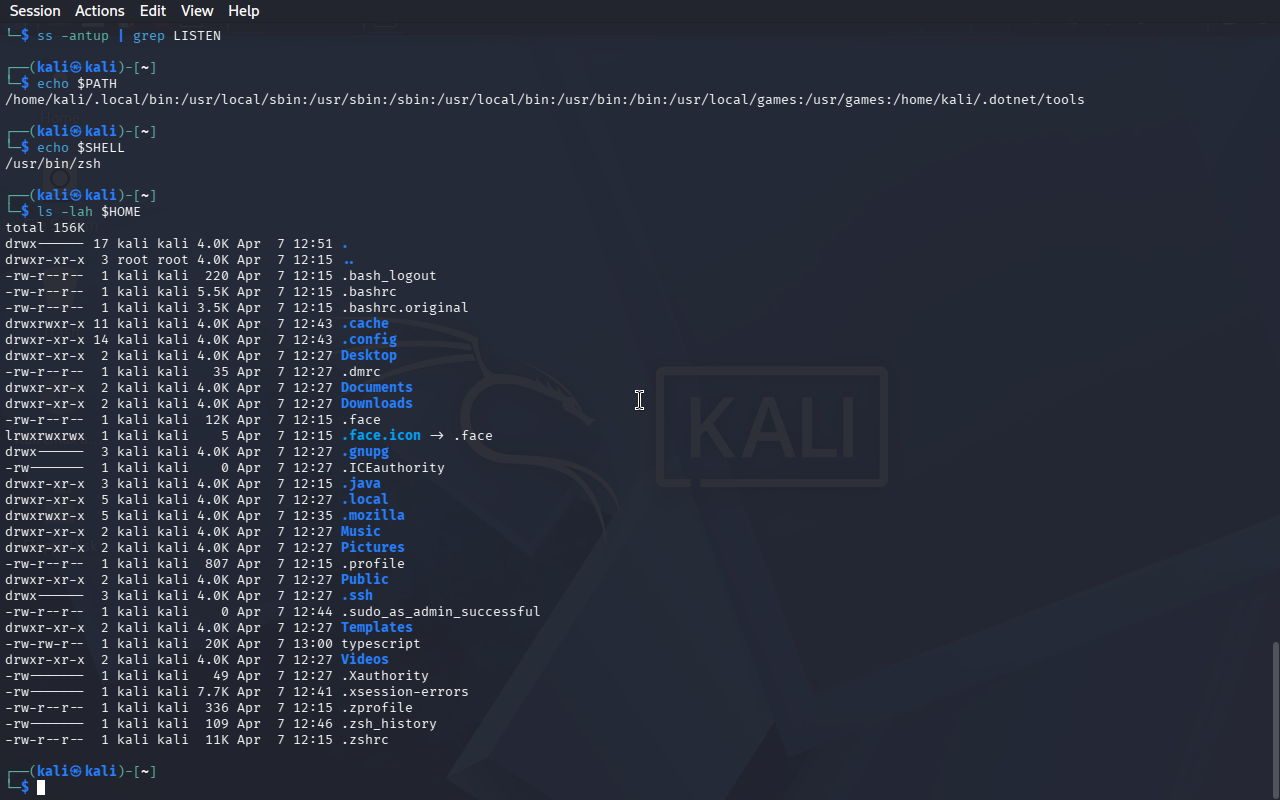
Task: Click the blinking cursor at the last prompt
Action: (41, 788)
